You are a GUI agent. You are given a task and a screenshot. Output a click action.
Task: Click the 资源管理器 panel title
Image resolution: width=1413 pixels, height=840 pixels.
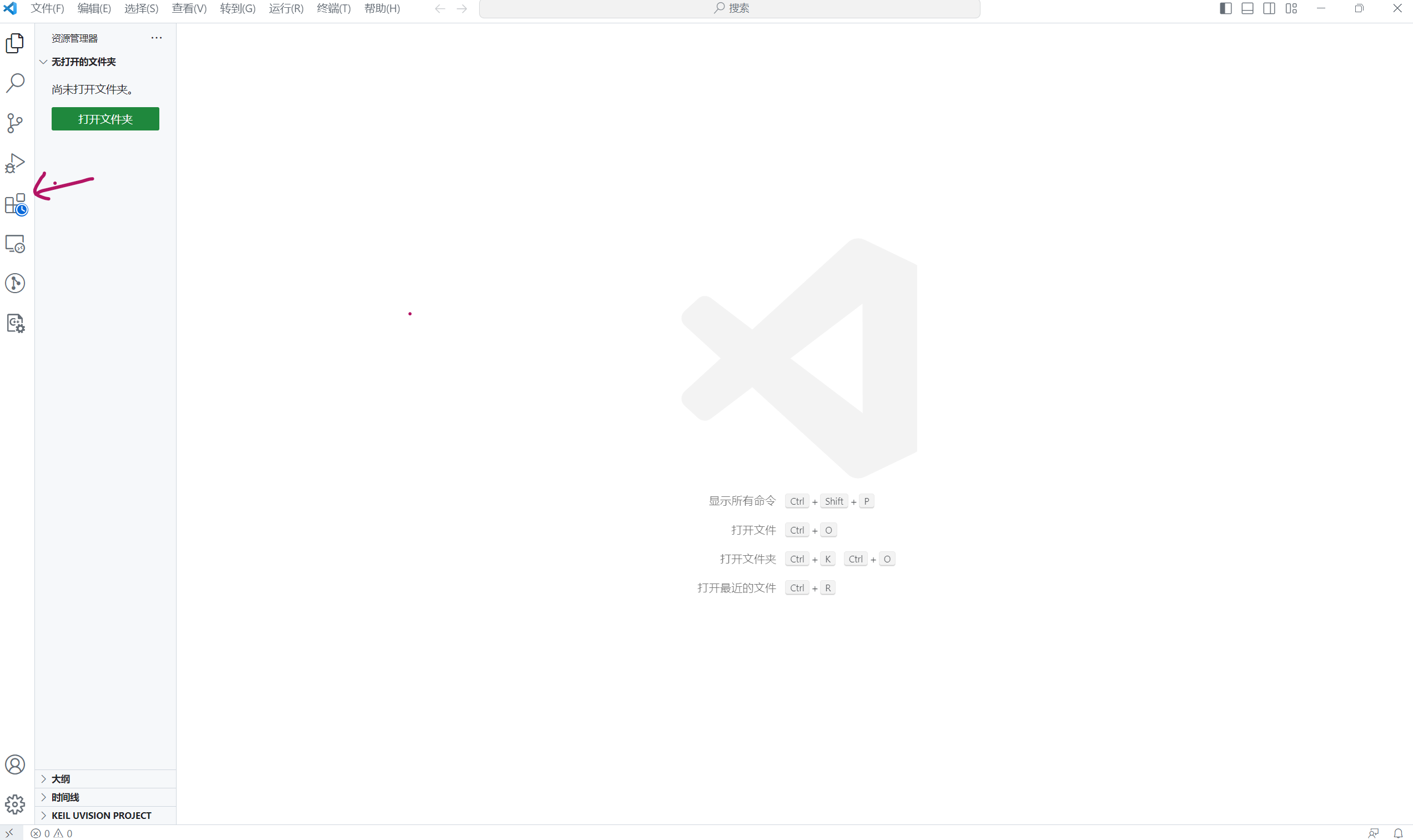(75, 38)
